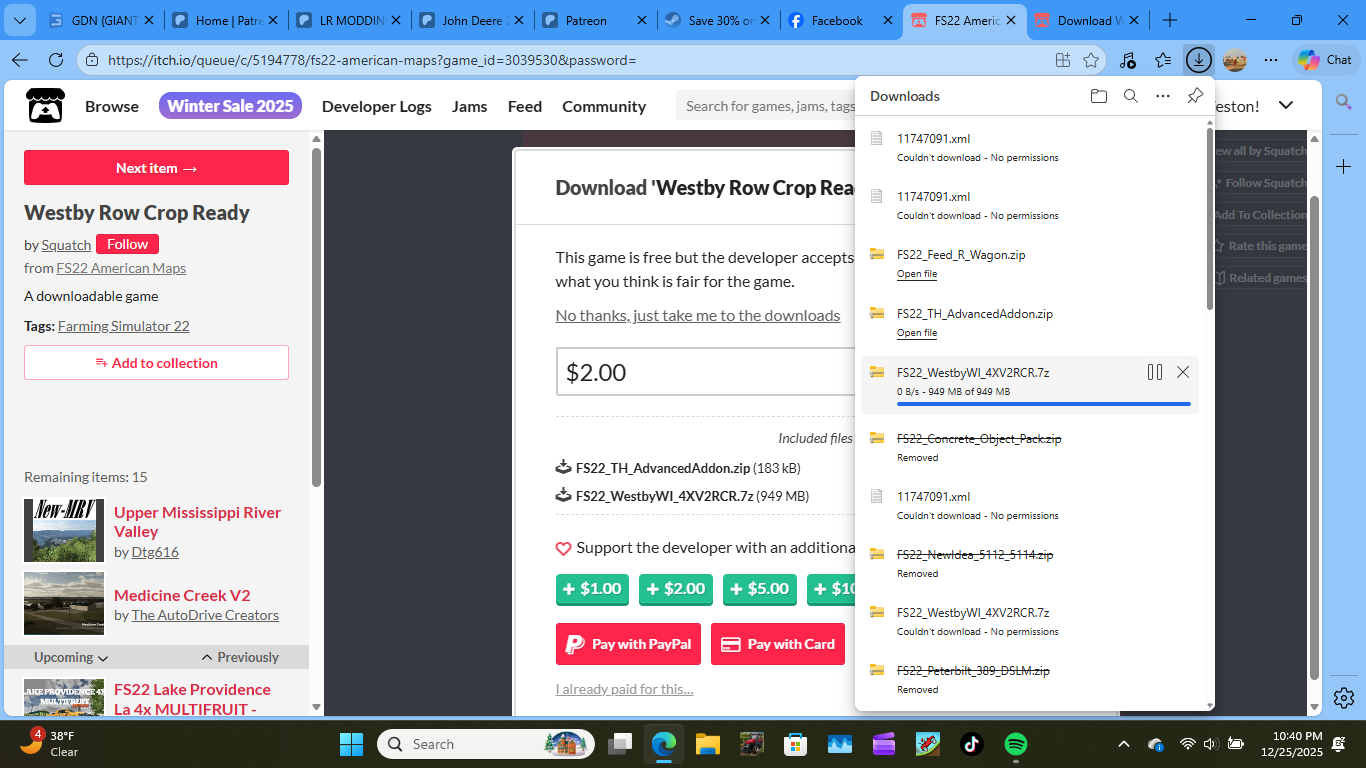
Task: Open tab actions menu button
Action: coord(21,20)
